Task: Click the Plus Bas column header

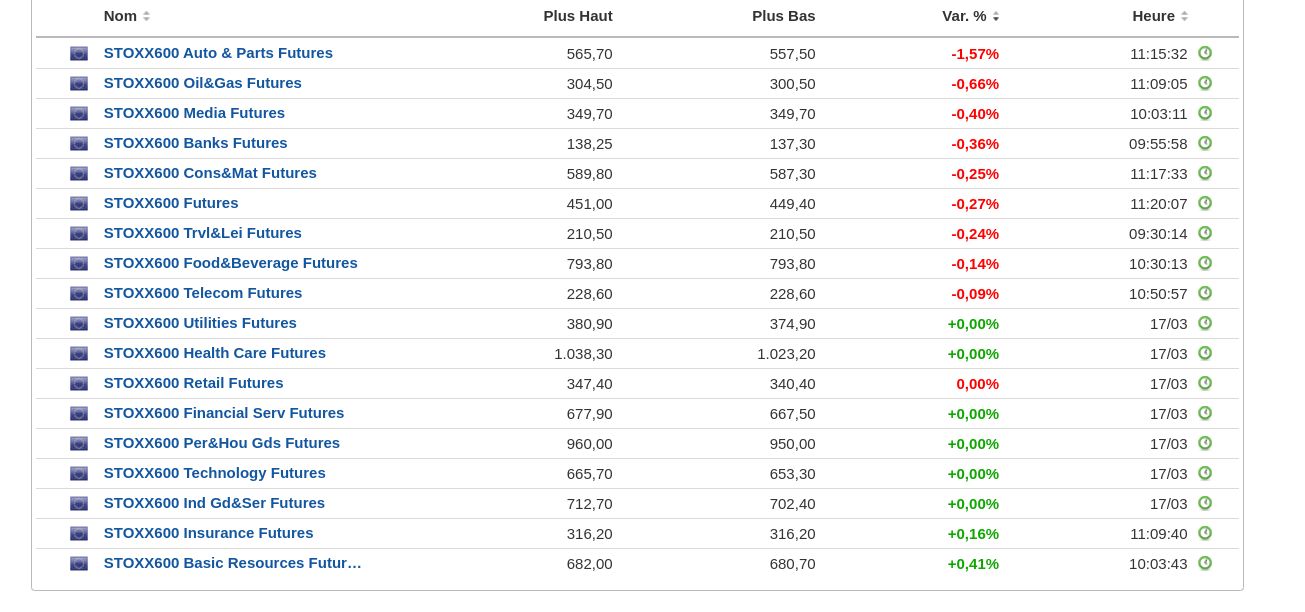Action: click(x=783, y=16)
